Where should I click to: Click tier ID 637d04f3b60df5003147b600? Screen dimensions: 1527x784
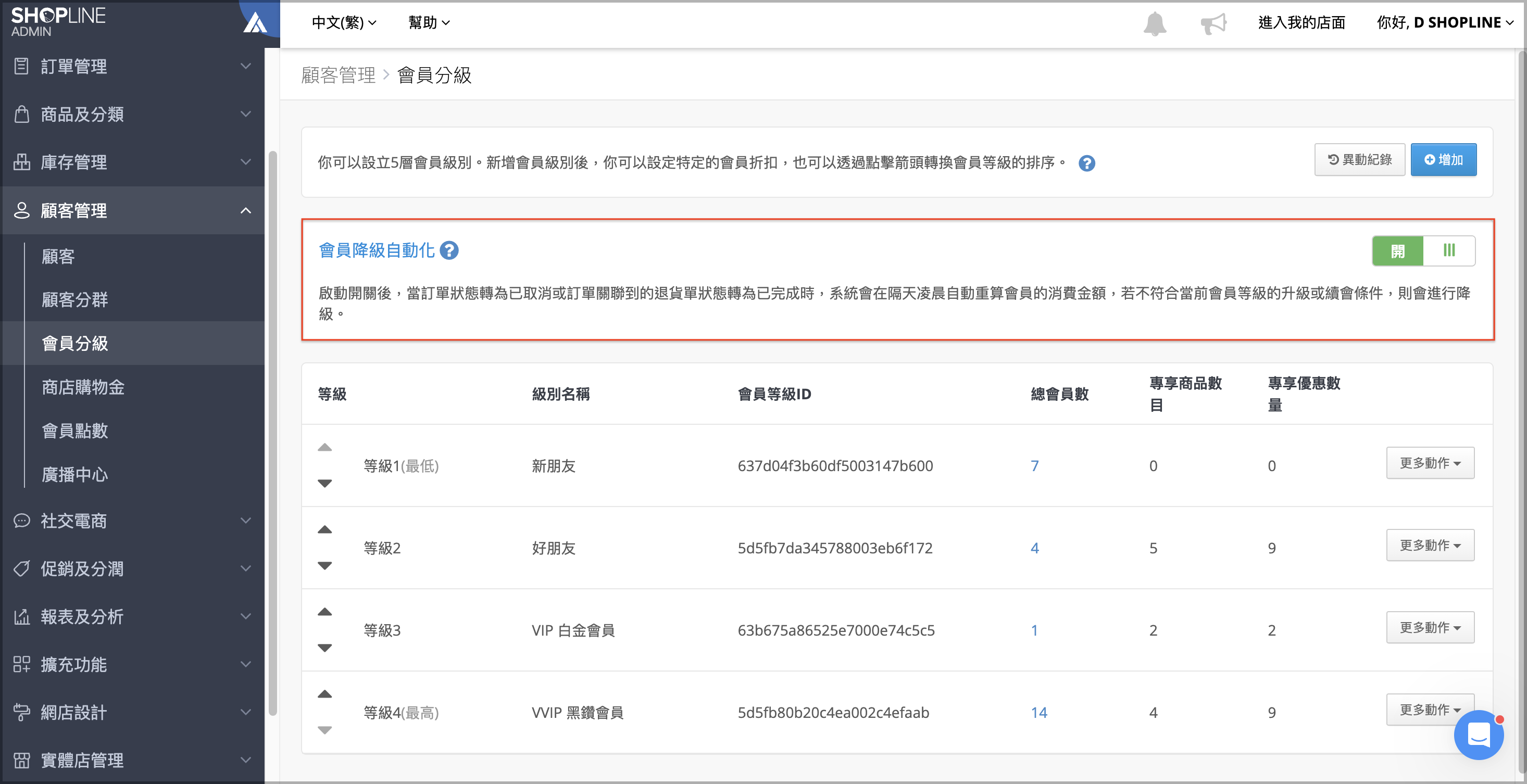tap(835, 466)
